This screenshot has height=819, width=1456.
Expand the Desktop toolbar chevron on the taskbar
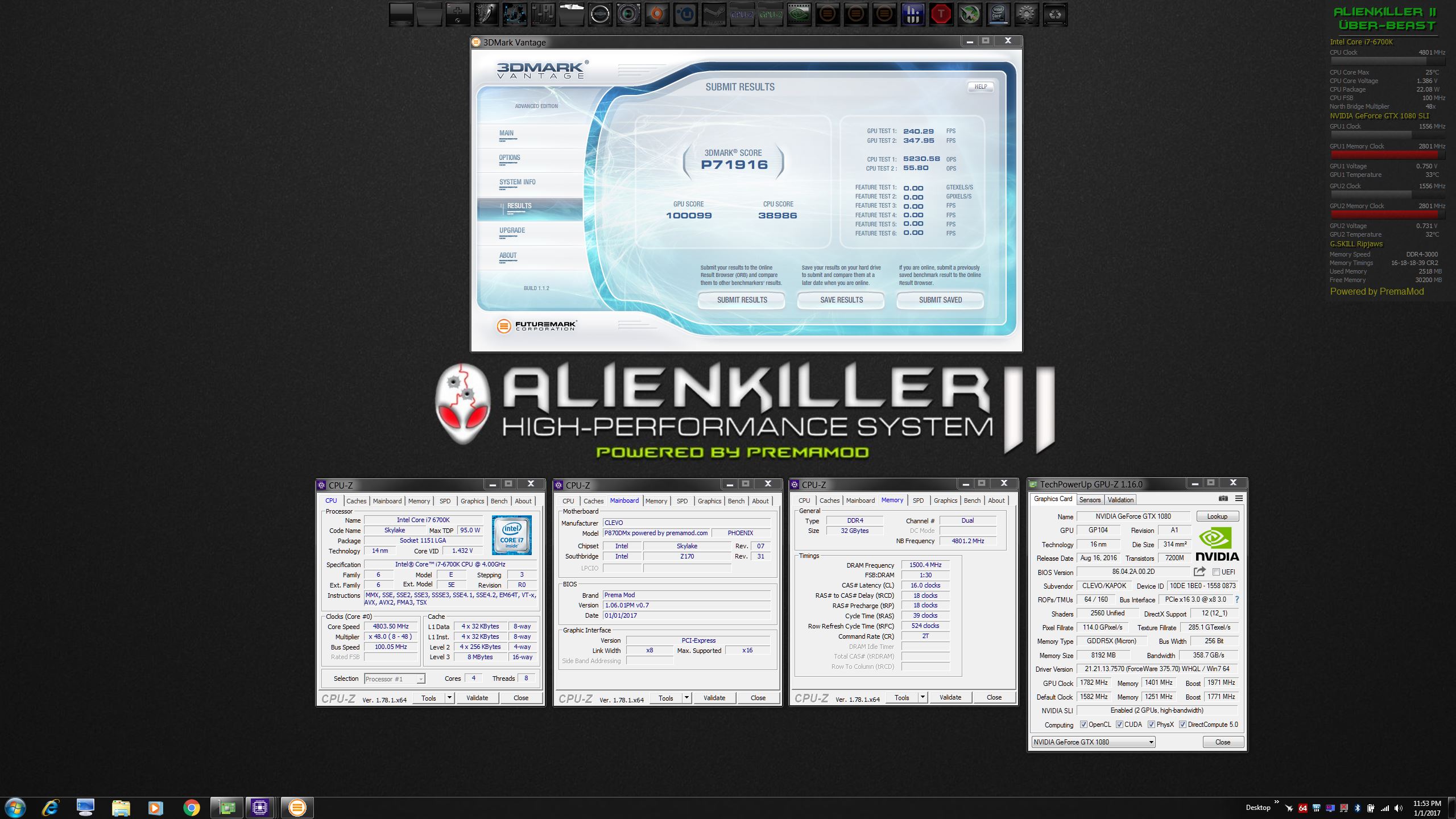pos(1276,803)
